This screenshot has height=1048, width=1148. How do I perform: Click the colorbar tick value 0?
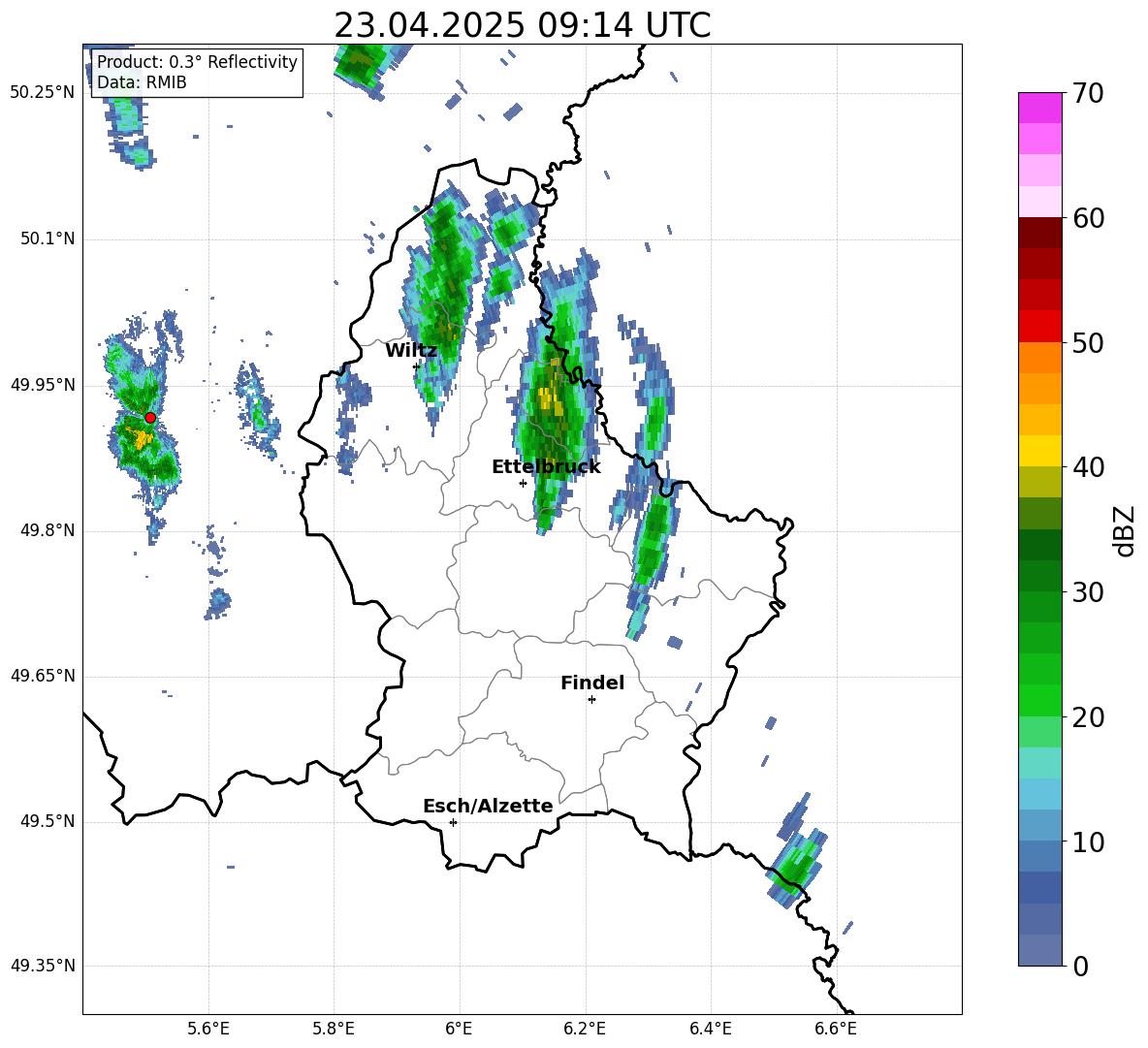point(1080,967)
